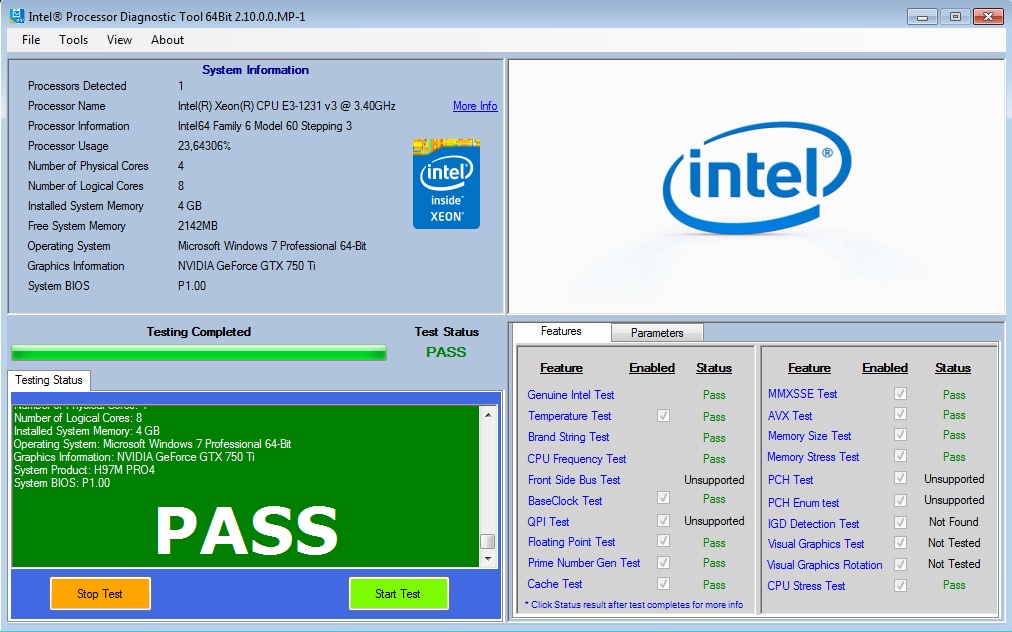Switch to the Features tab

[x=562, y=331]
